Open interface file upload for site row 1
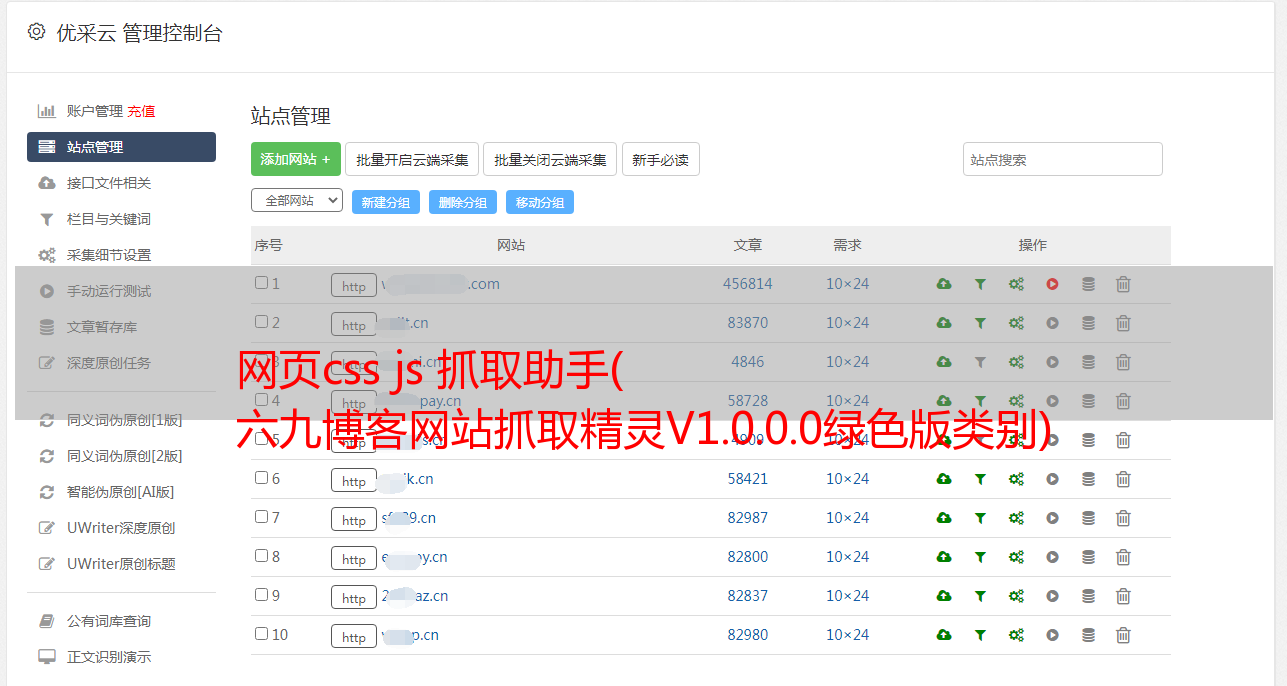The image size is (1287, 686). (x=944, y=284)
